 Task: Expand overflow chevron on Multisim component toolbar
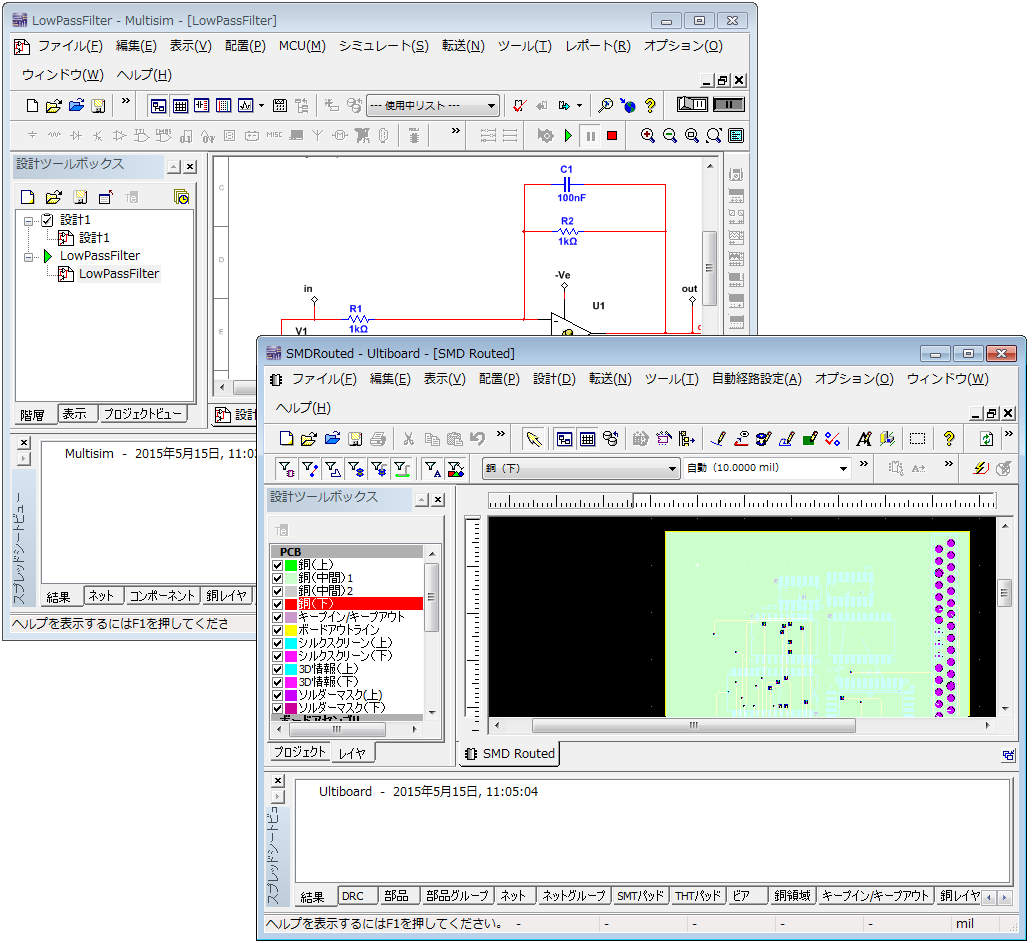455,131
